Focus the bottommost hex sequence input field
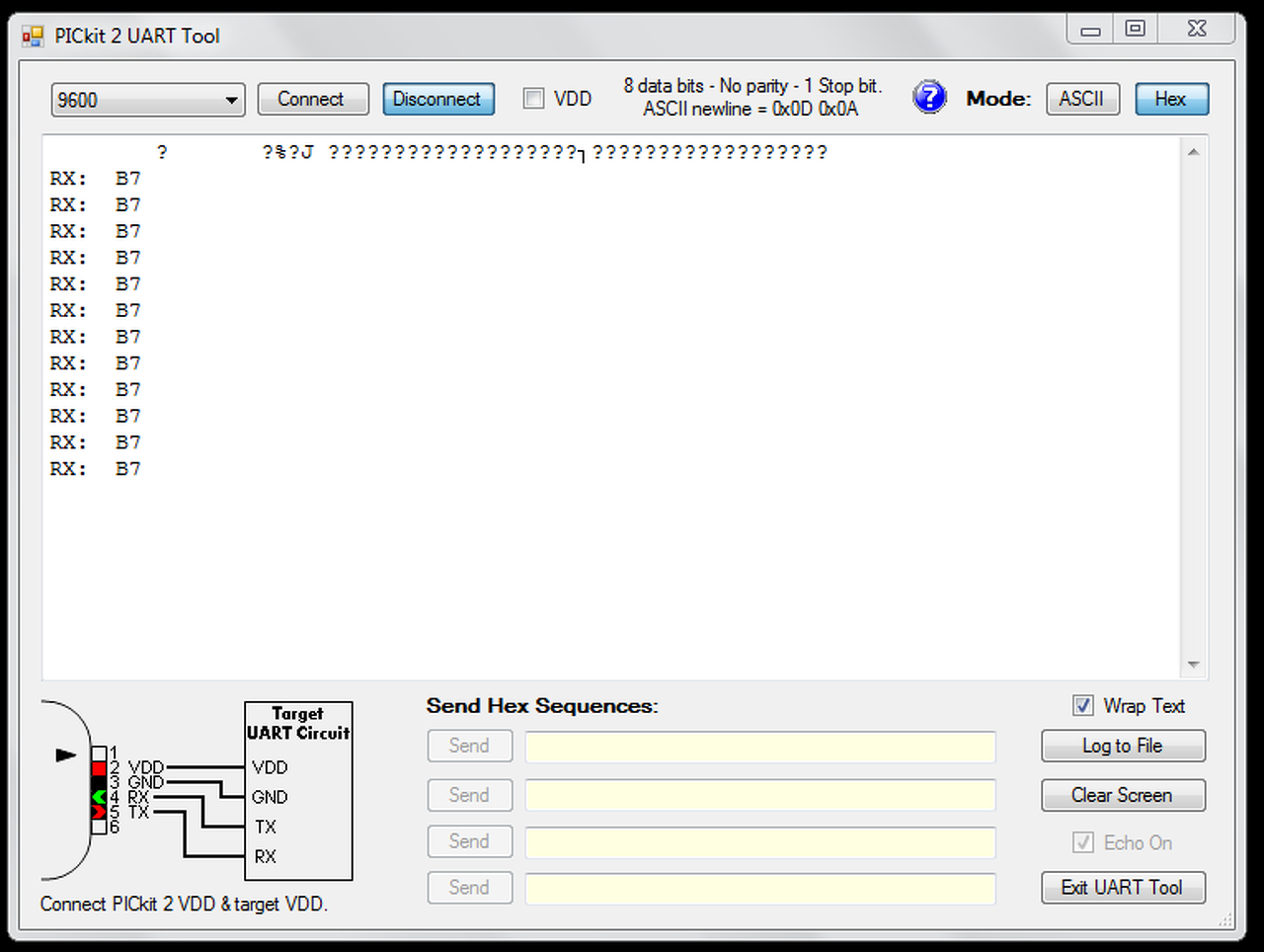 (760, 889)
